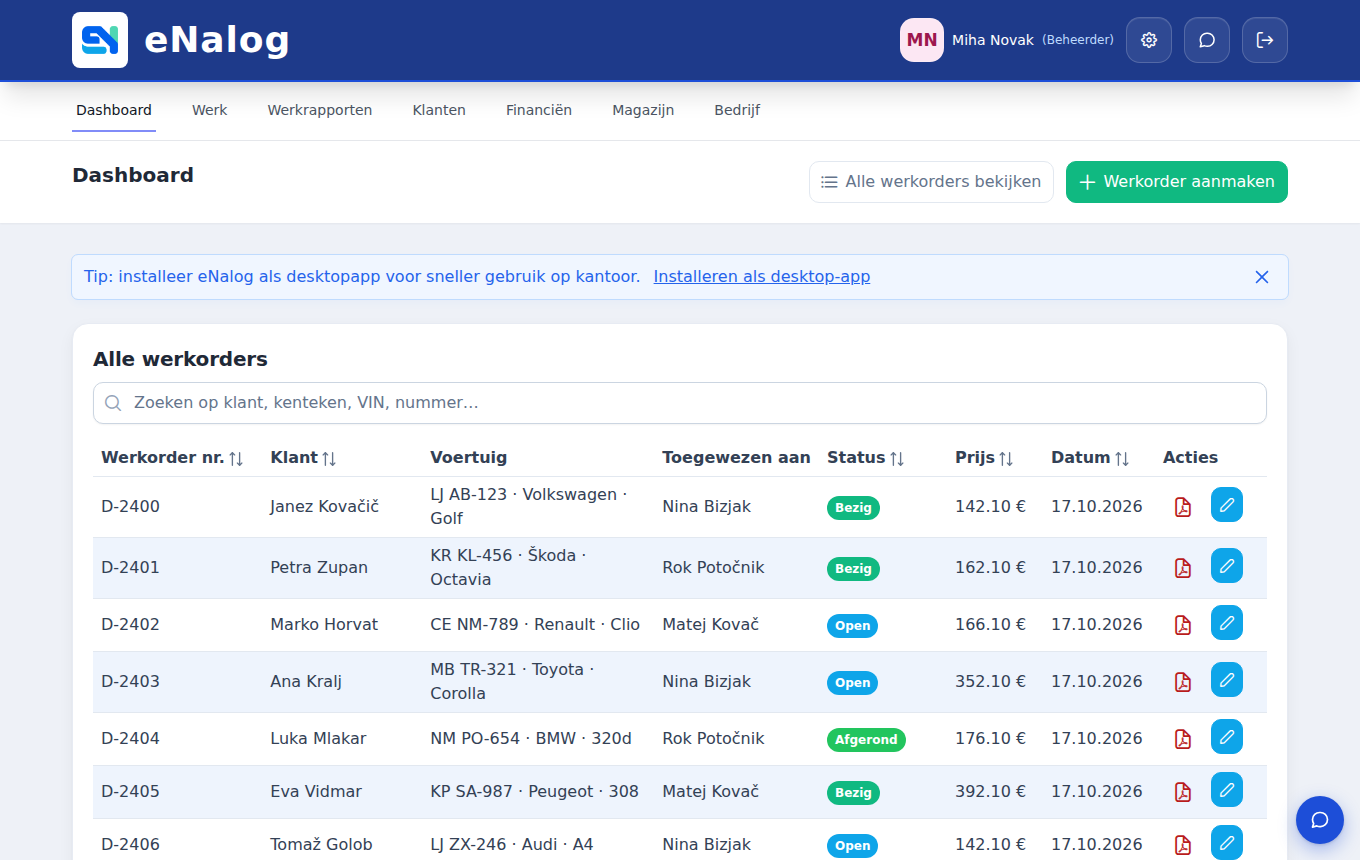This screenshot has width=1360, height=860.
Task: Open PDF for work order D-2405
Action: (x=1183, y=792)
